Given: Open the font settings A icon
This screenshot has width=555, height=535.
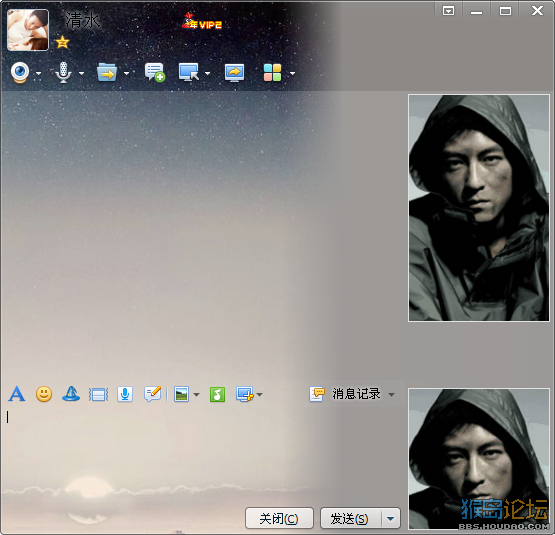Looking at the screenshot, I should coord(17,394).
